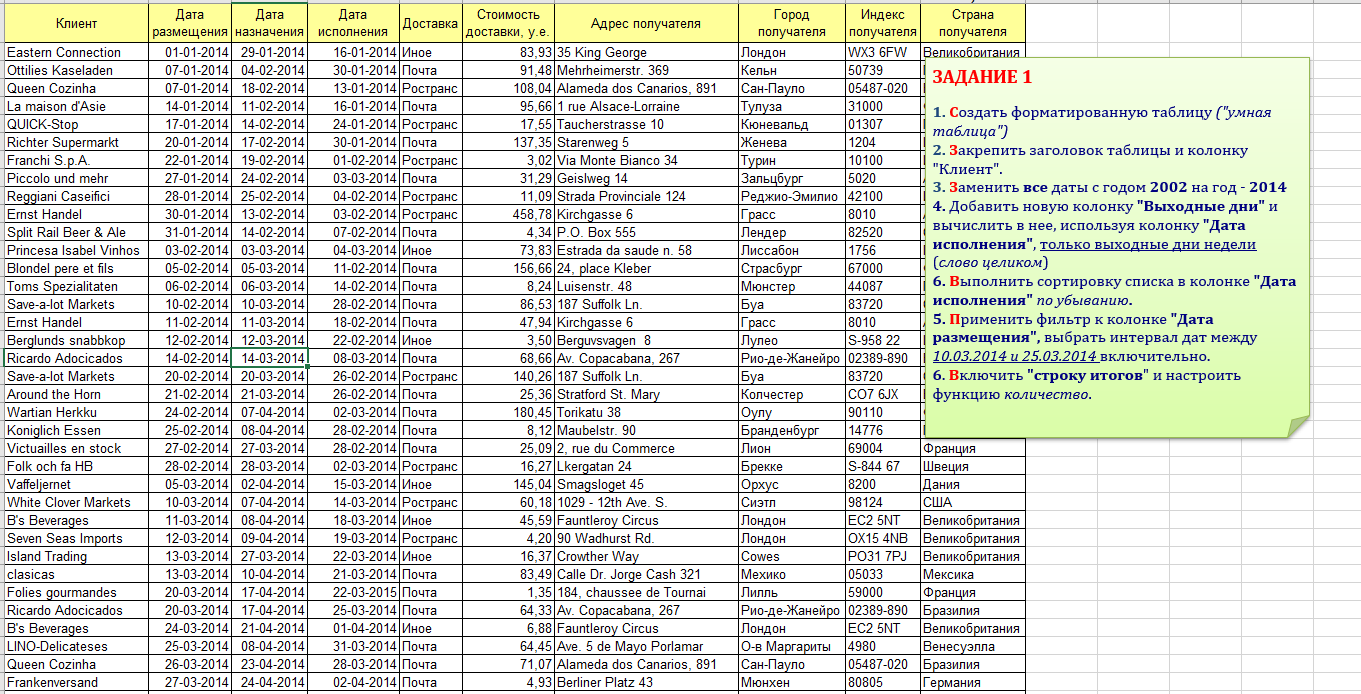Viewport: 1361px width, 694px height.
Task: Click the 'Доставка' column header
Action: tap(430, 23)
